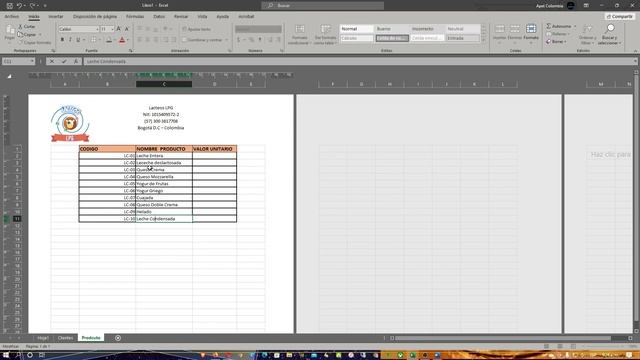Click the red font color icon
640x360 pixels.
(122, 40)
